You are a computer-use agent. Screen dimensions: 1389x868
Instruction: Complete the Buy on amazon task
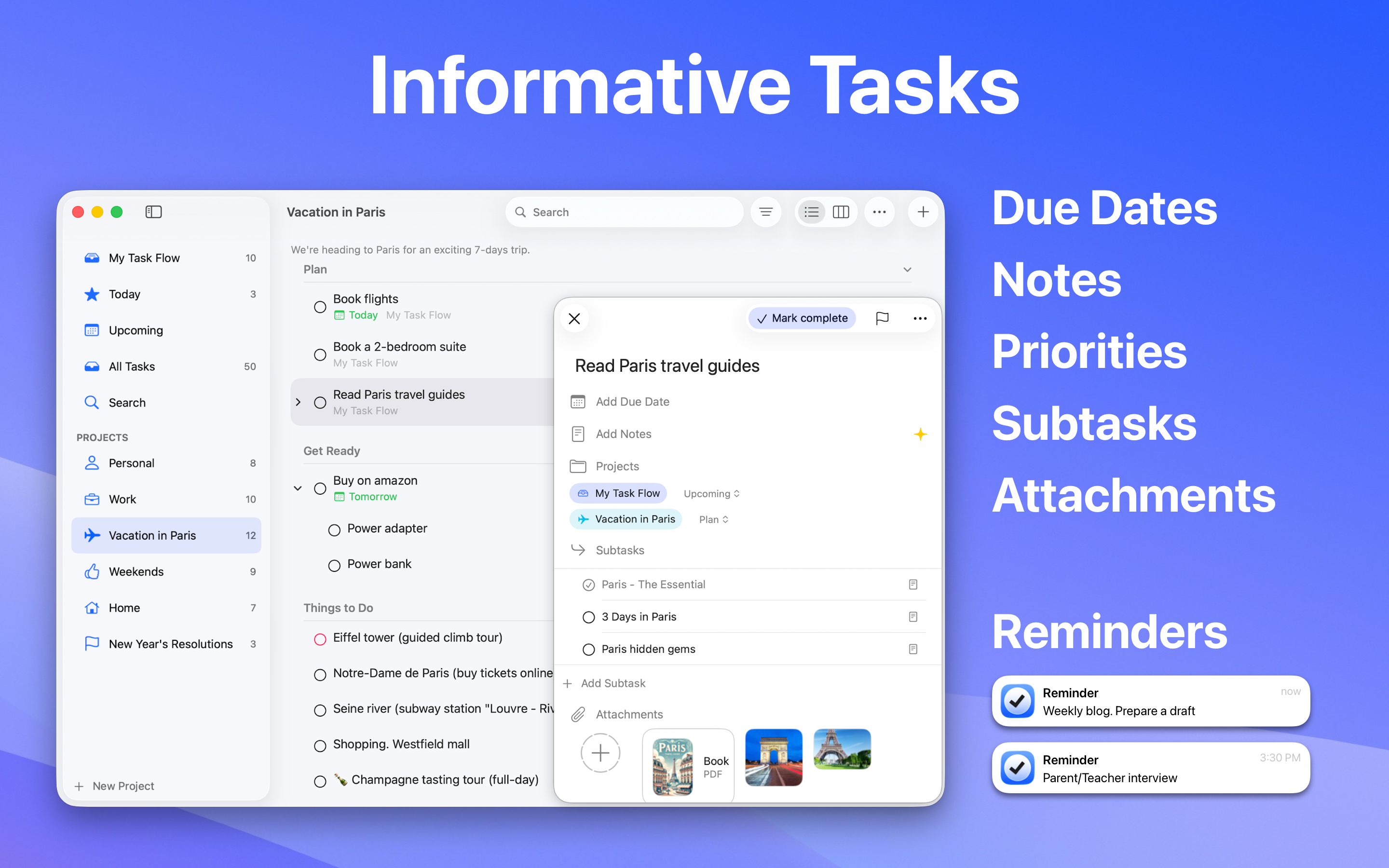click(x=320, y=488)
